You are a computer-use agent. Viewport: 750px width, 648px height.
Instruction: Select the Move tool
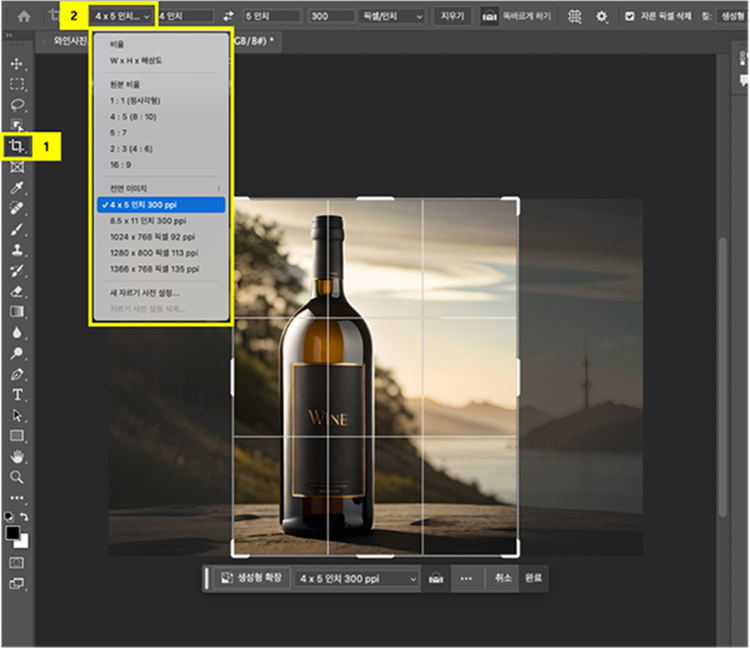pyautogui.click(x=17, y=64)
